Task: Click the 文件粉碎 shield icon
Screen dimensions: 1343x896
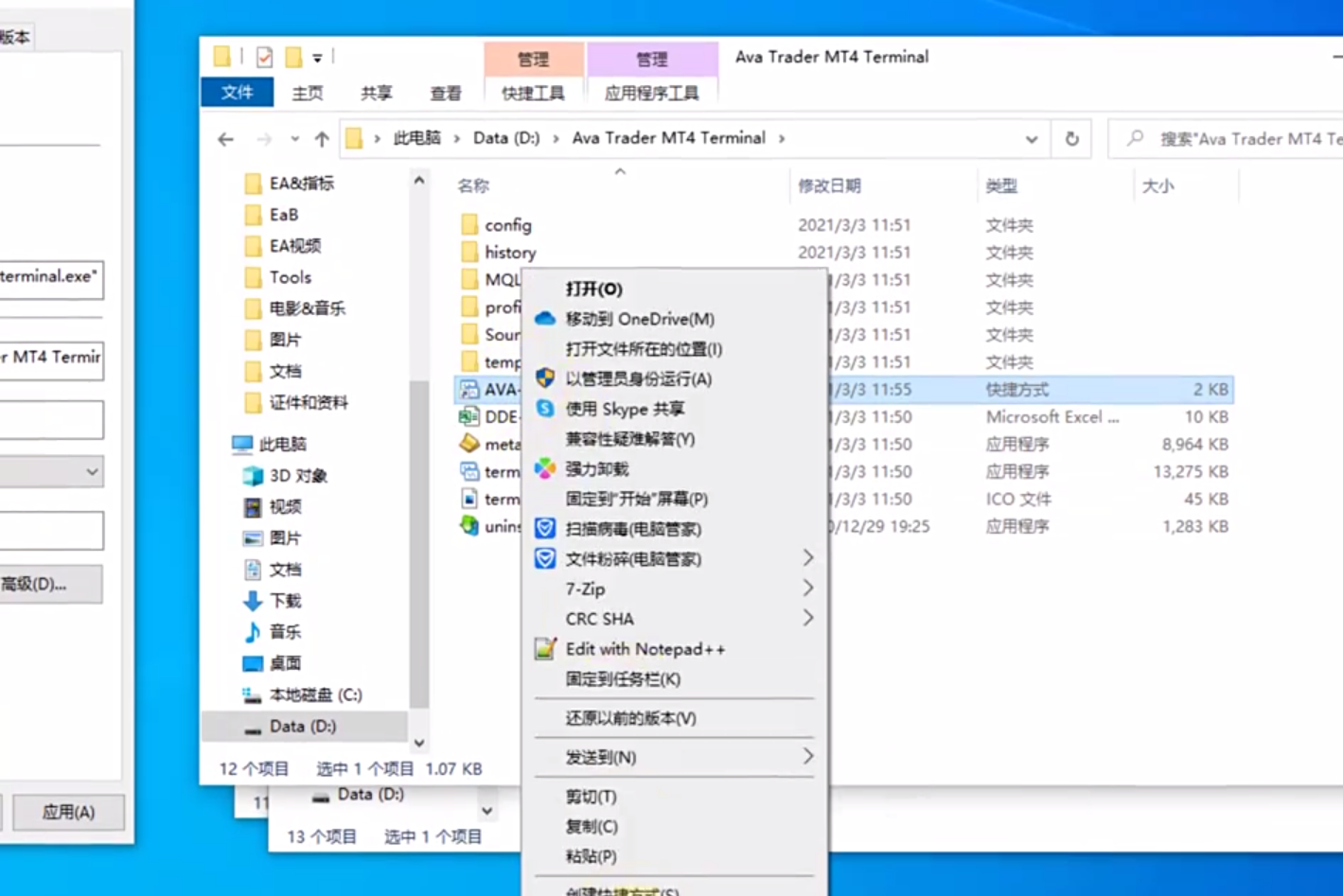Action: [x=545, y=559]
